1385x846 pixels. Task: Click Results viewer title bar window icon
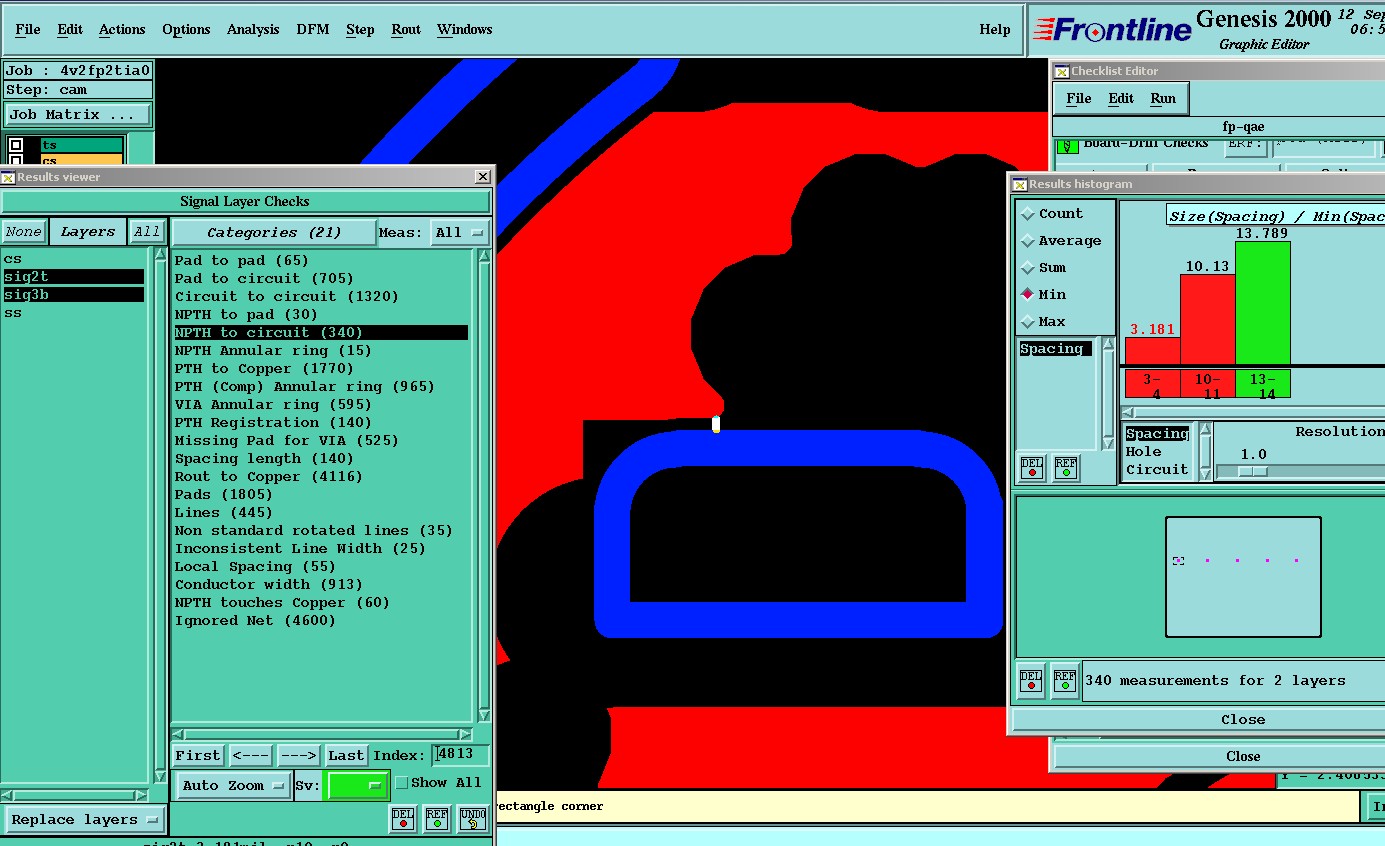[x=8, y=177]
